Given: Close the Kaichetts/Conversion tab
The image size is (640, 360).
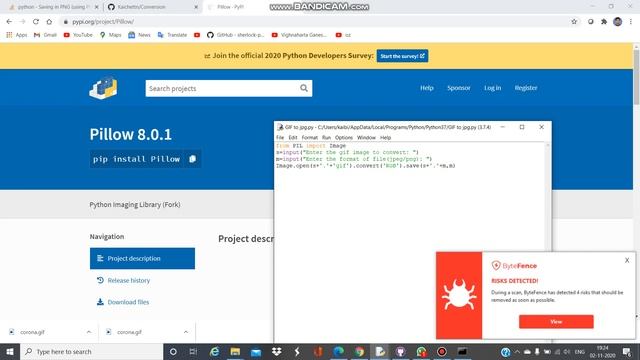Looking at the screenshot, I should pos(196,7).
